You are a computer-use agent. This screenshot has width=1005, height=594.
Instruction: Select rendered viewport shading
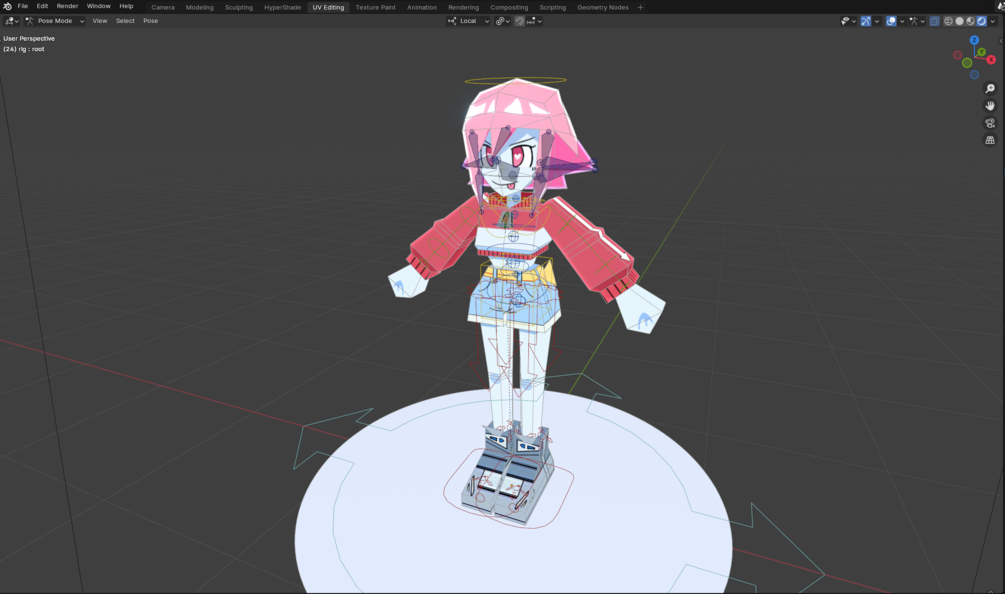pyautogui.click(x=981, y=21)
